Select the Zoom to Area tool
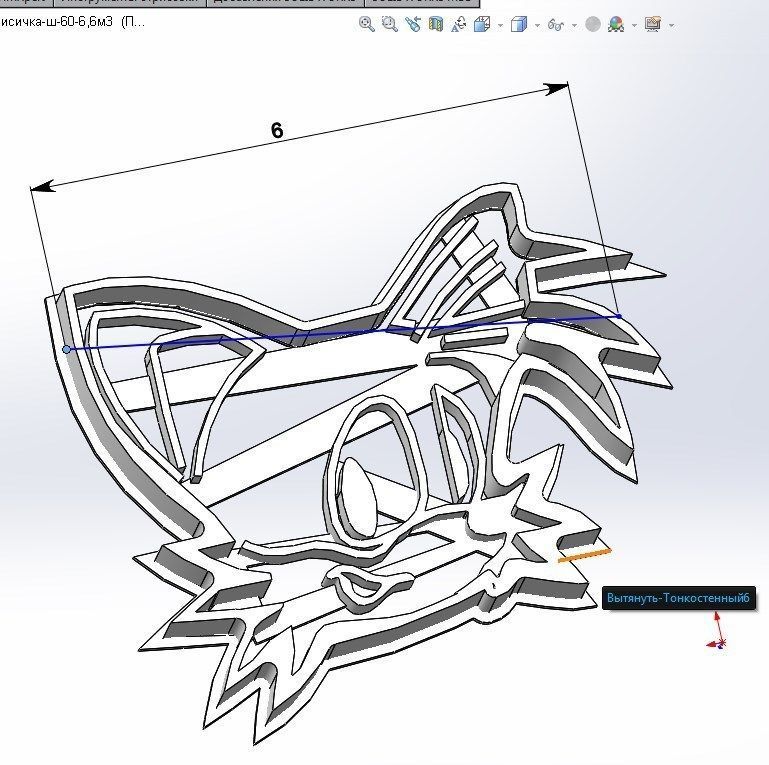Screen dimensions: 769x765 click(389, 24)
